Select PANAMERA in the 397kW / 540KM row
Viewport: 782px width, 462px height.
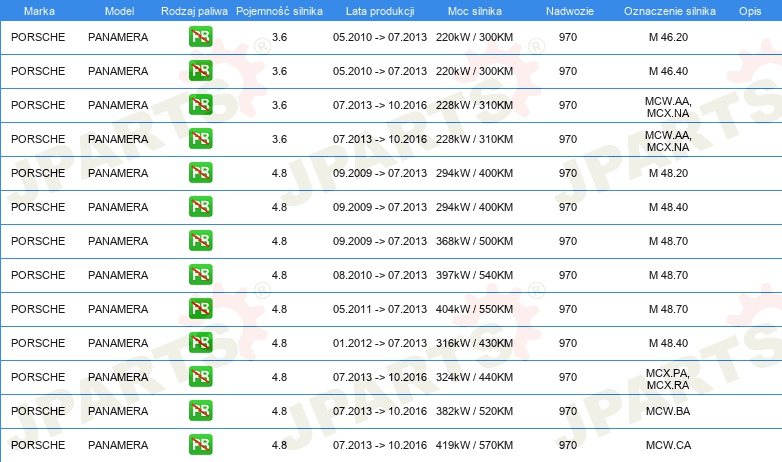coord(118,275)
